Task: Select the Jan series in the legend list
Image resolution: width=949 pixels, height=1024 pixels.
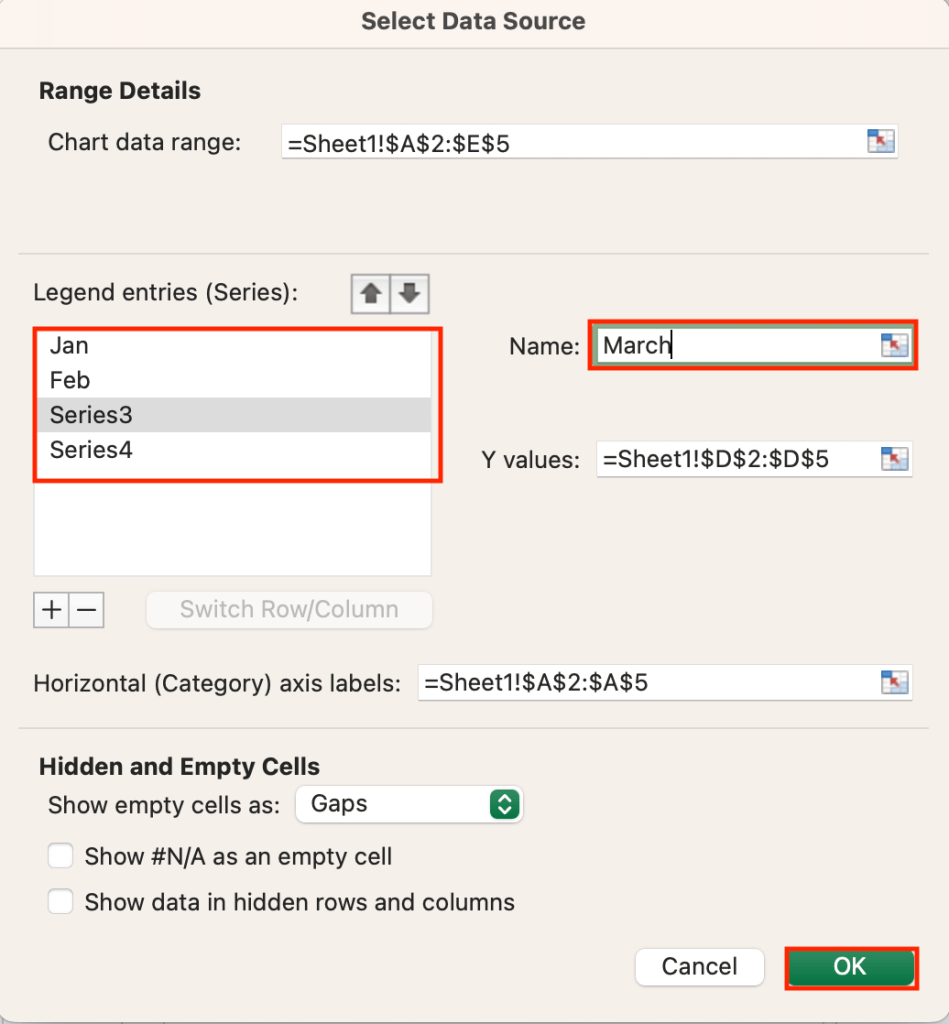Action: coord(234,345)
